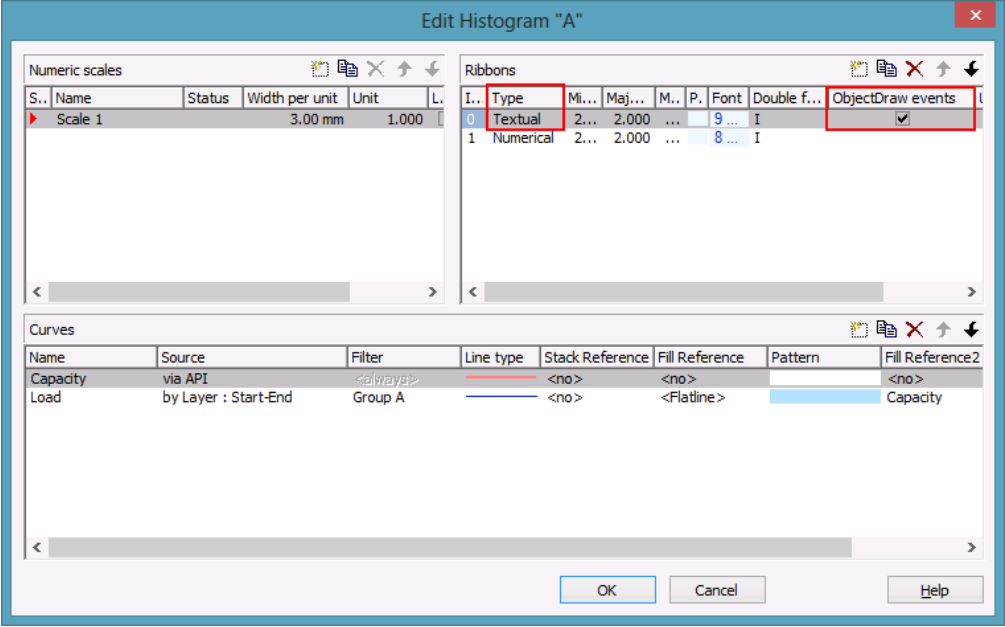Copy the selected ribbon

pyautogui.click(x=886, y=69)
